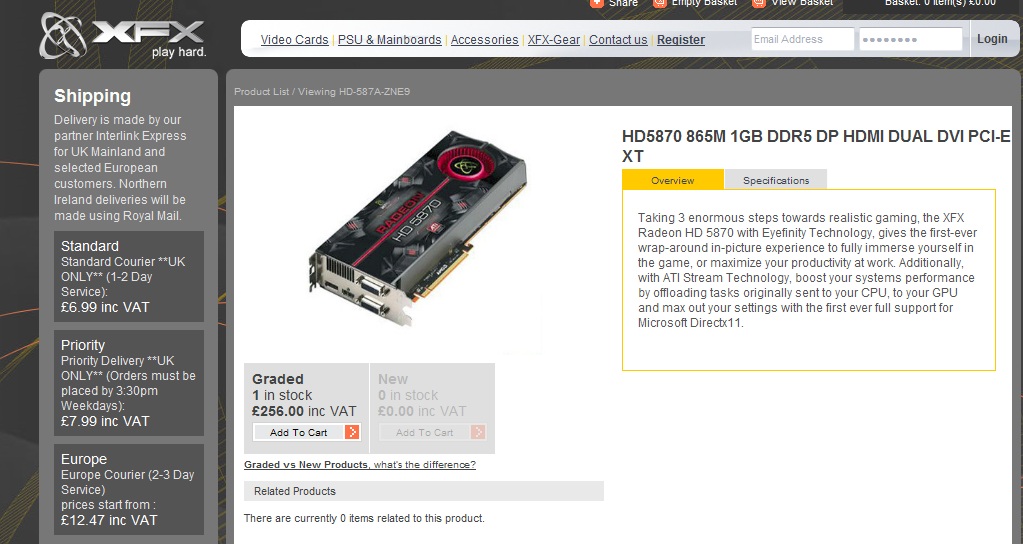Add the Graded item to cart
The width and height of the screenshot is (1023, 544).
tap(306, 432)
